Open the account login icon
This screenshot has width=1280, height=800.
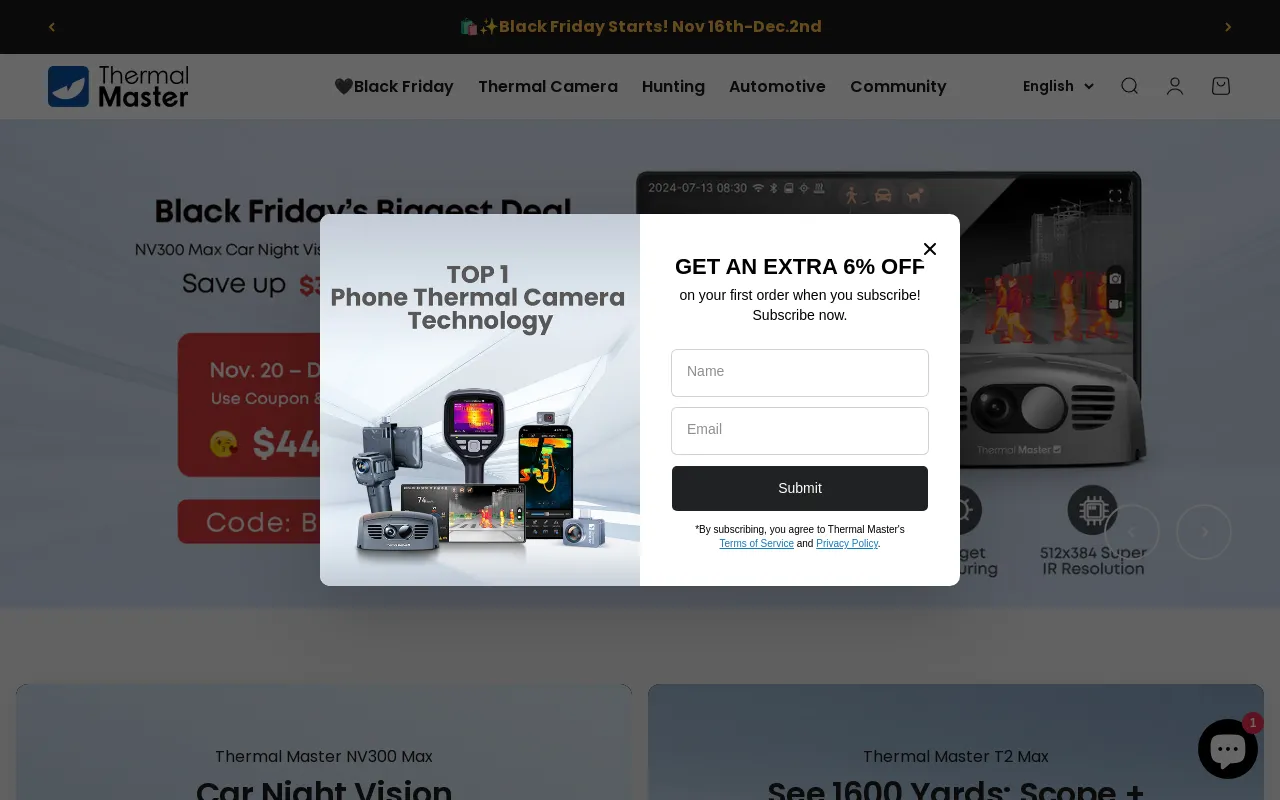click(x=1175, y=86)
